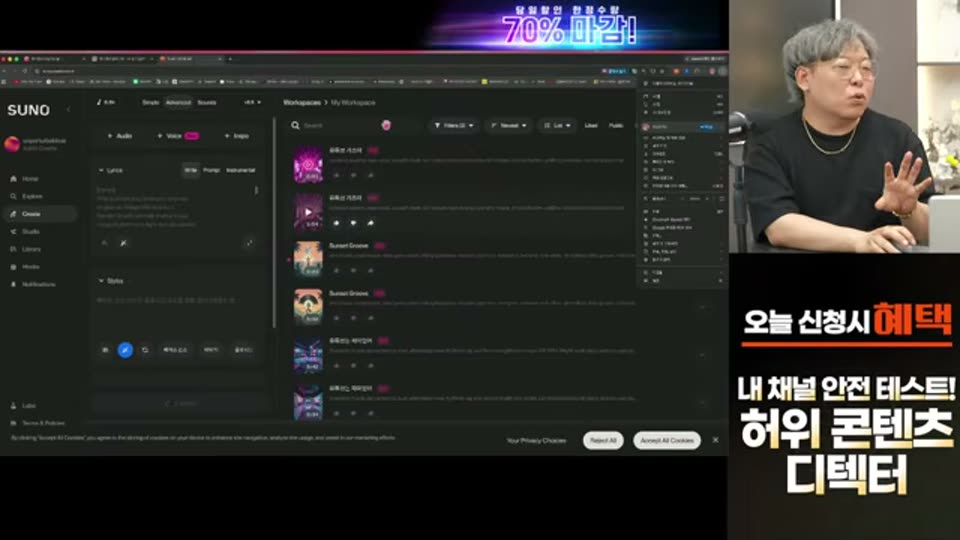960x540 pixels.
Task: Click the blue button in browser extension panel
Action: coord(707,127)
